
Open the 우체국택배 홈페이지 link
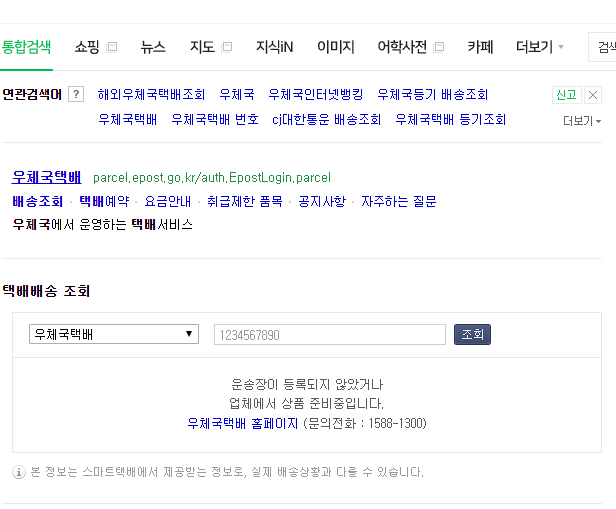pyautogui.click(x=242, y=423)
